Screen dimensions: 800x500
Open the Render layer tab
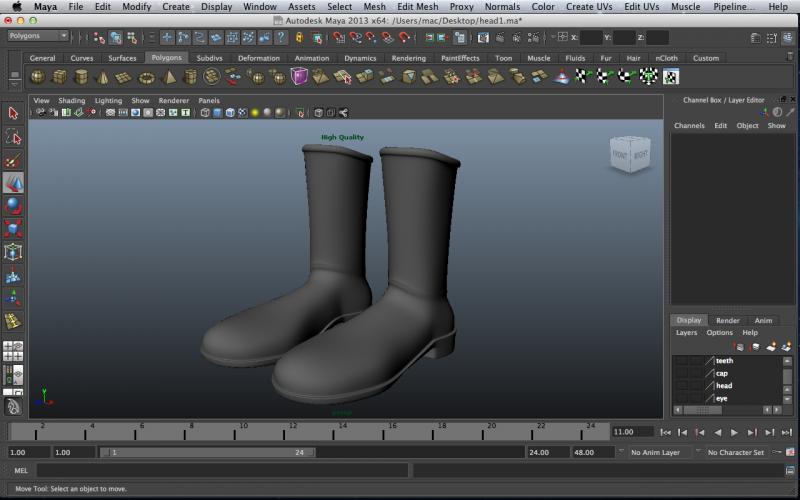click(x=727, y=320)
